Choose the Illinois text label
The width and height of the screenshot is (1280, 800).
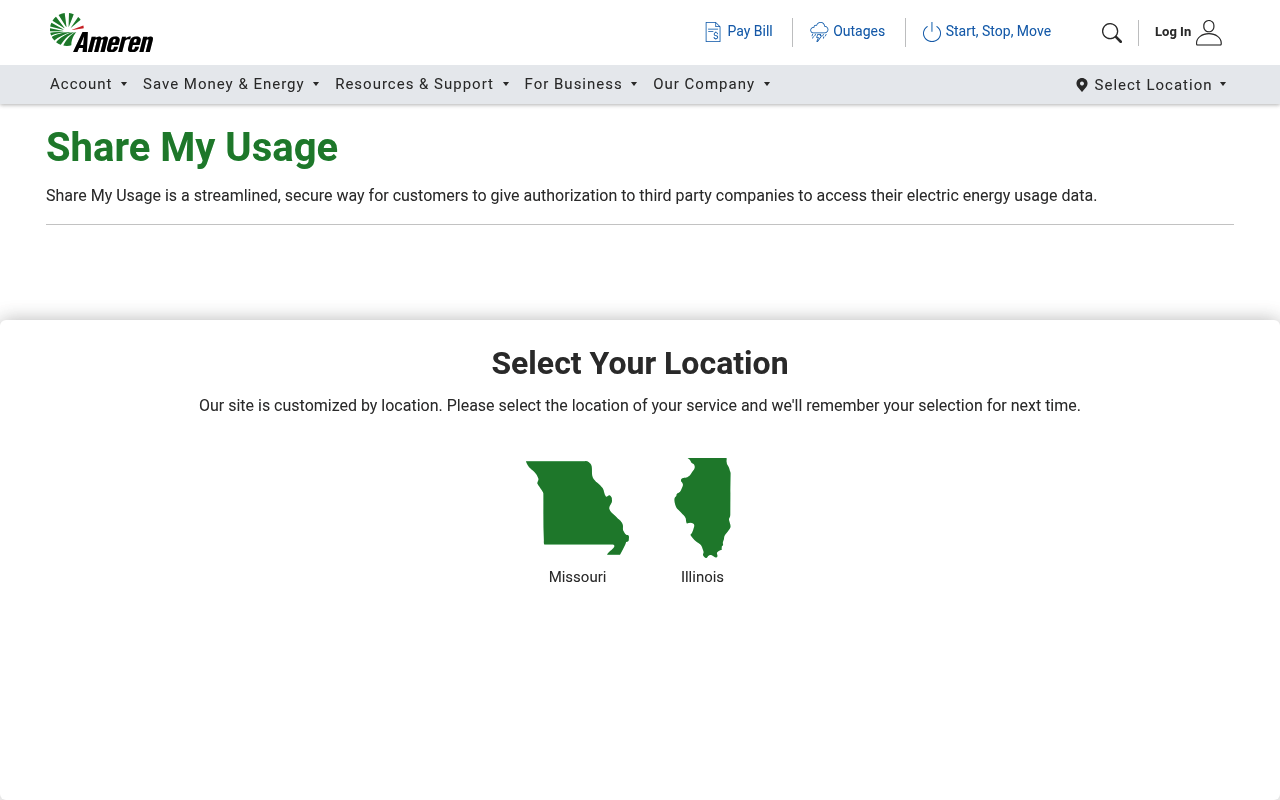point(702,577)
